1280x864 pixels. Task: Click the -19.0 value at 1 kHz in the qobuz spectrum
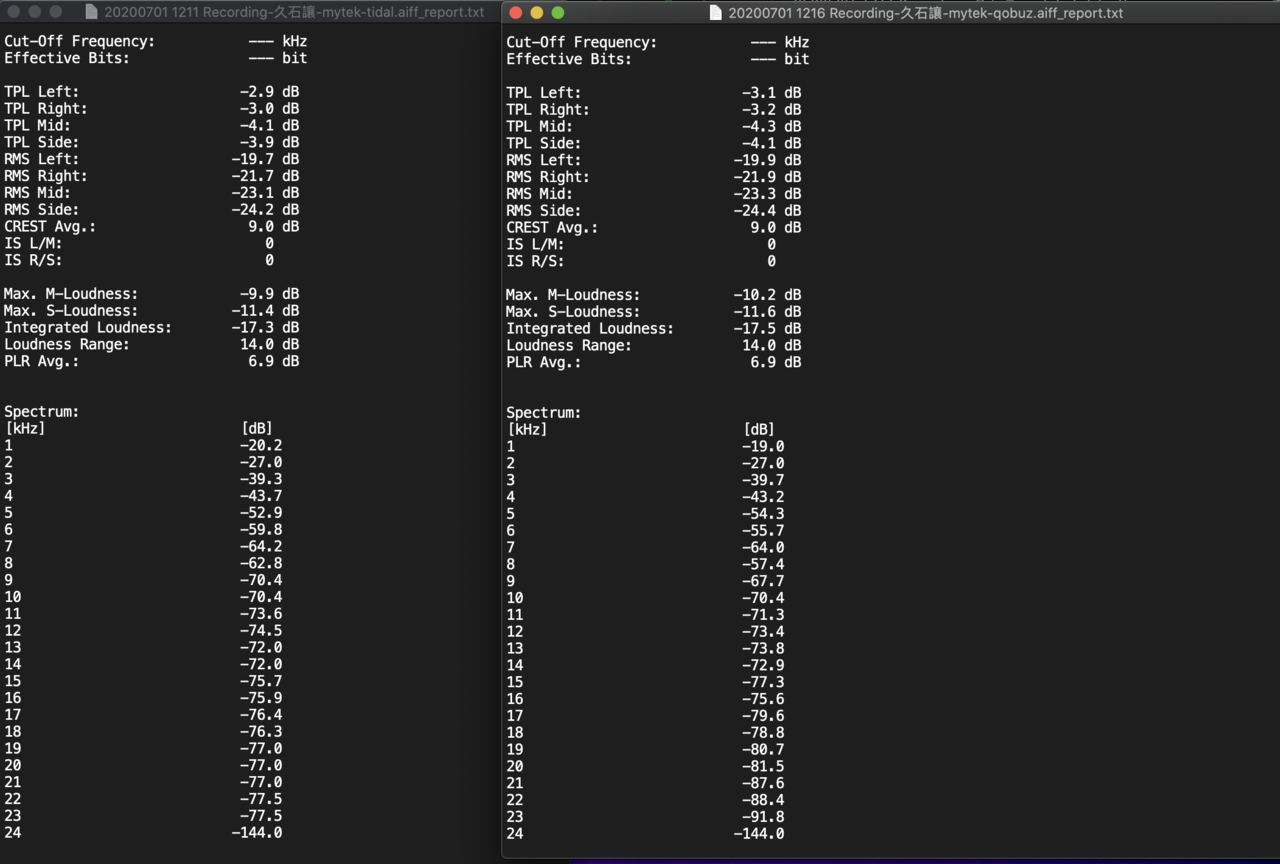pos(763,446)
